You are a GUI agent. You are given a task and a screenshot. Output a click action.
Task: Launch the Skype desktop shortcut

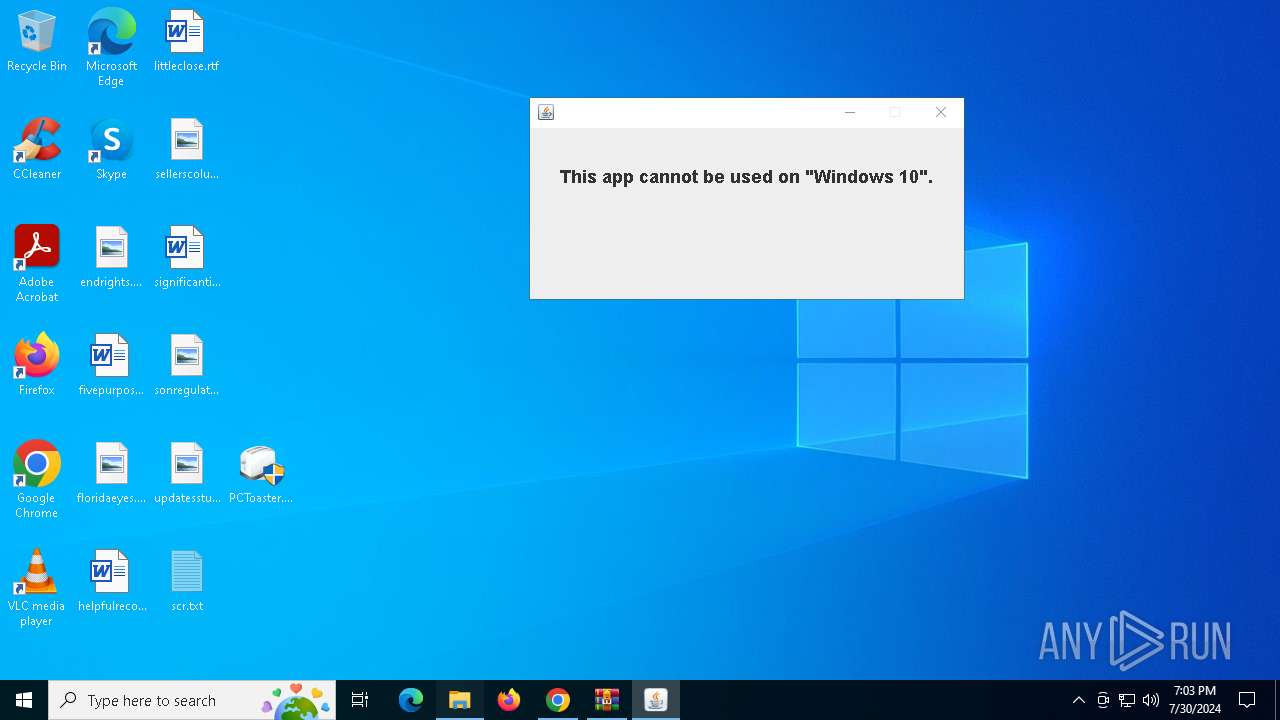[111, 150]
